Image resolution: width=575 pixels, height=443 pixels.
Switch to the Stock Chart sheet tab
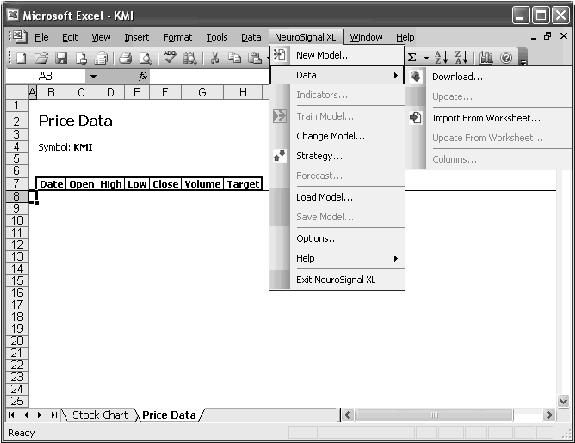[x=100, y=415]
